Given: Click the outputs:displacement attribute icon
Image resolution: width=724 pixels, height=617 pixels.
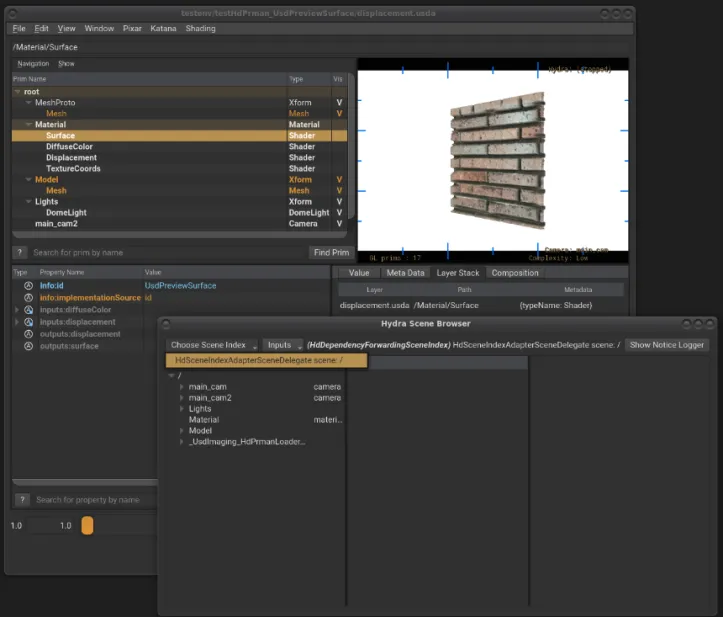Looking at the screenshot, I should tap(29, 334).
